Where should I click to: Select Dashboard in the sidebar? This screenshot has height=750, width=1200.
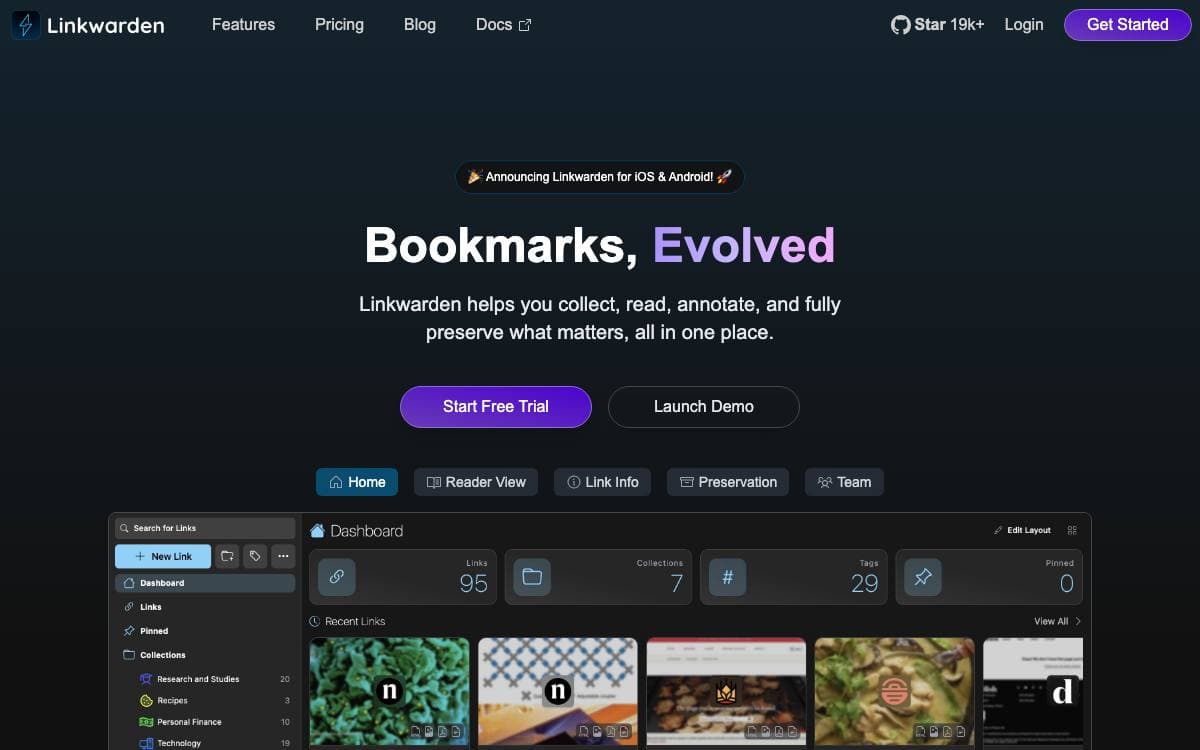tap(205, 583)
